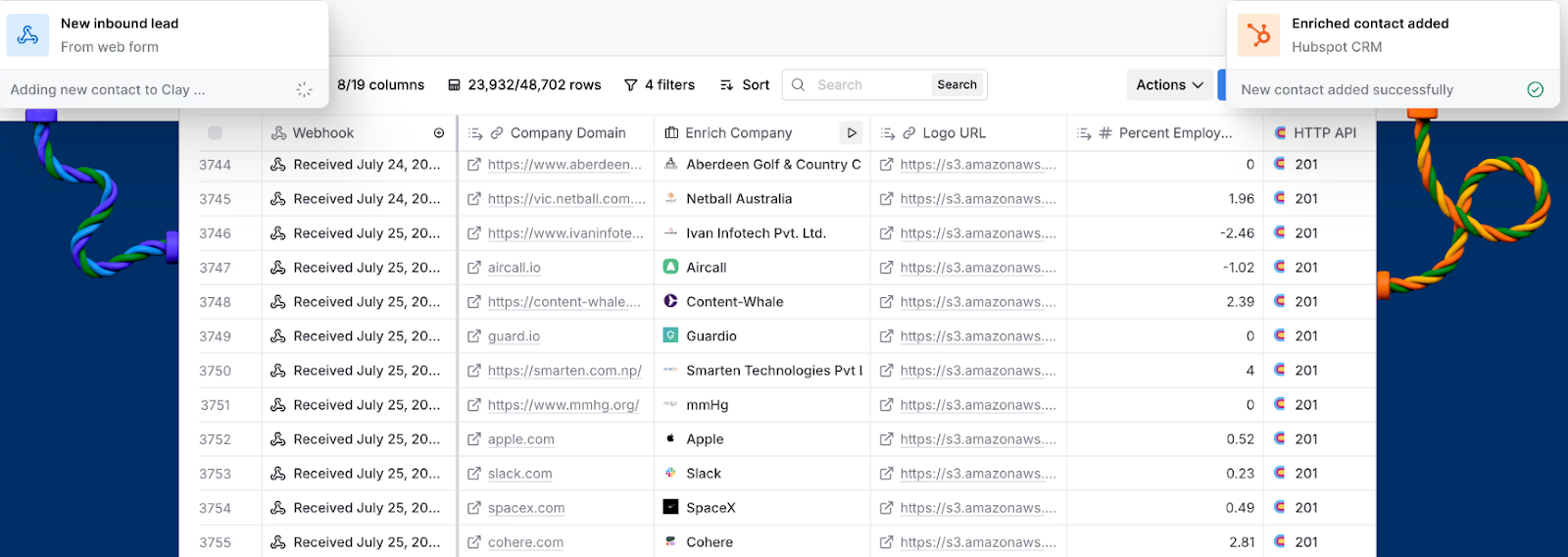
Task: Click Clay icon in Slack row HTTP API cell
Action: [1280, 473]
